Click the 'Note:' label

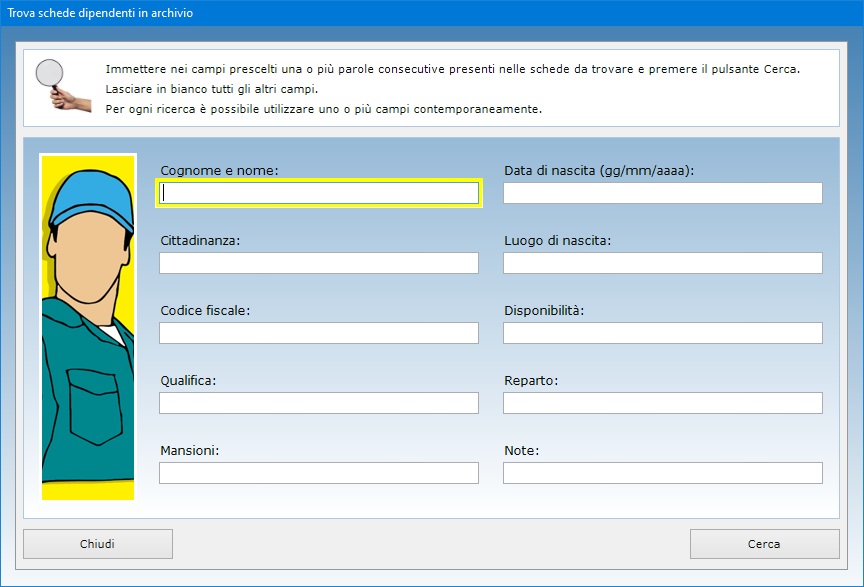pyautogui.click(x=521, y=450)
